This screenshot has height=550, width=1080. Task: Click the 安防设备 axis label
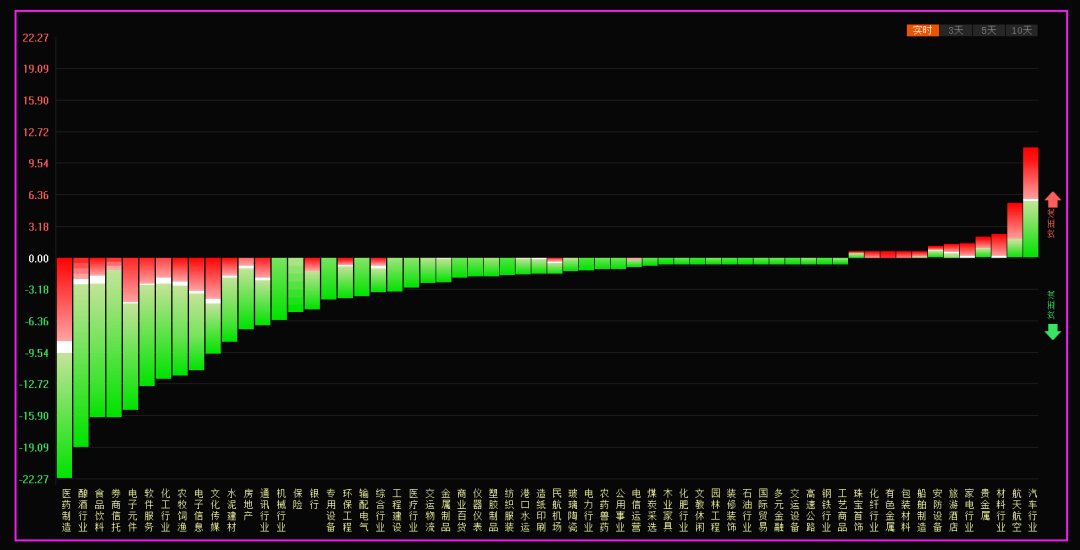point(937,510)
